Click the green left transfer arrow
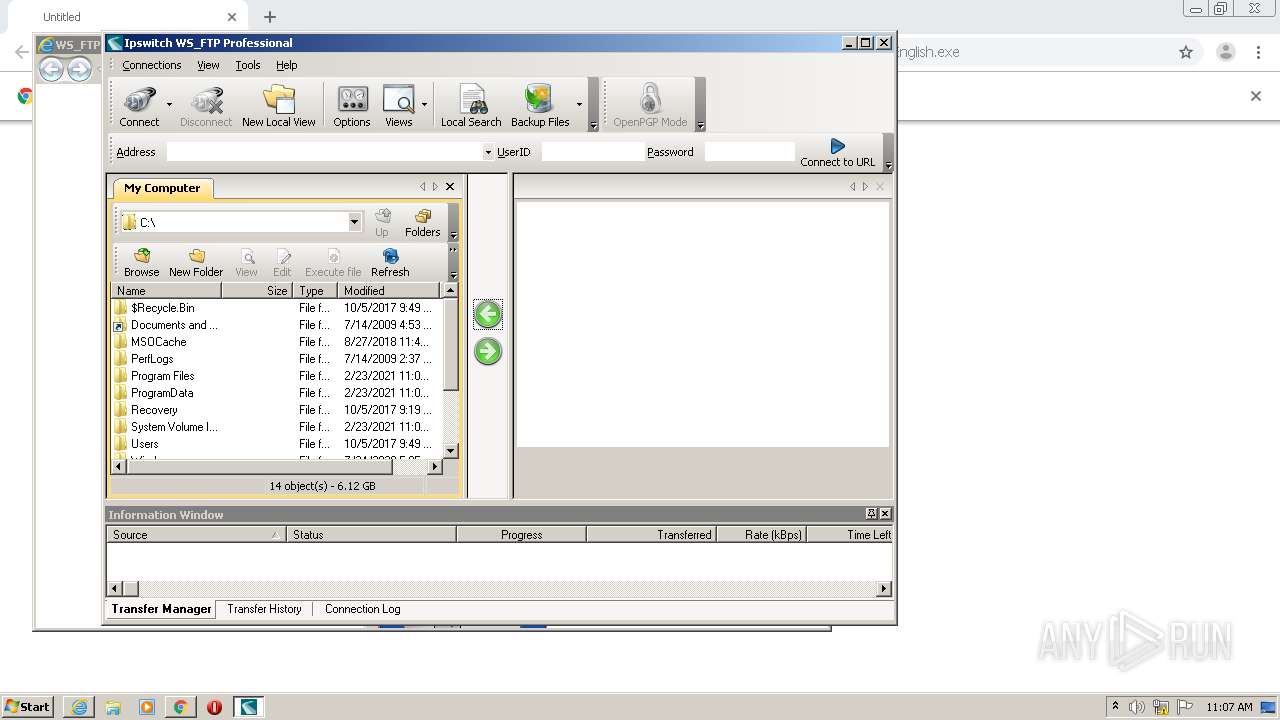The height and width of the screenshot is (720, 1280). pos(488,314)
